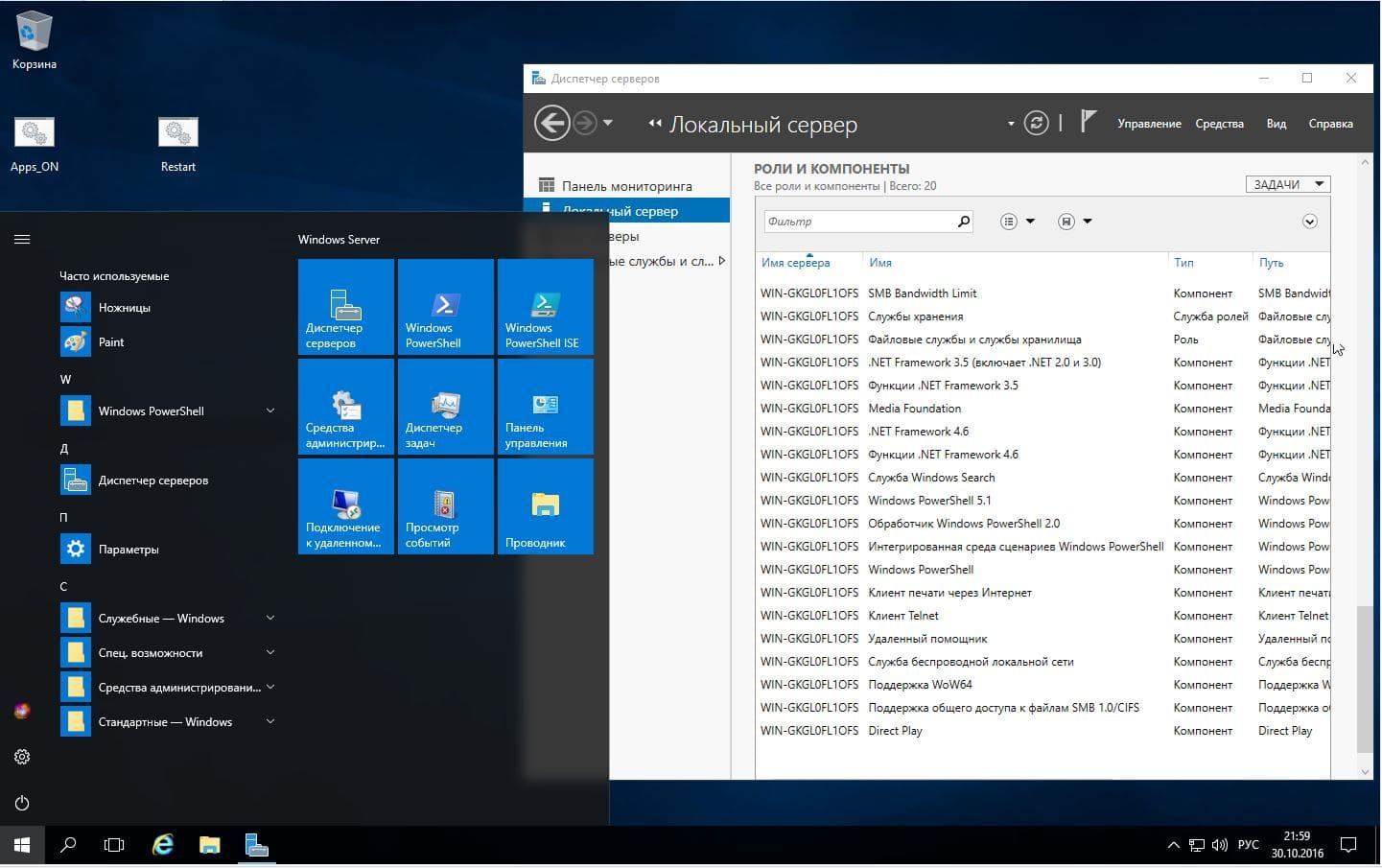Select the Apps_ON desktop shortcut
Viewport: 1382px width, 868px height.
point(35,144)
